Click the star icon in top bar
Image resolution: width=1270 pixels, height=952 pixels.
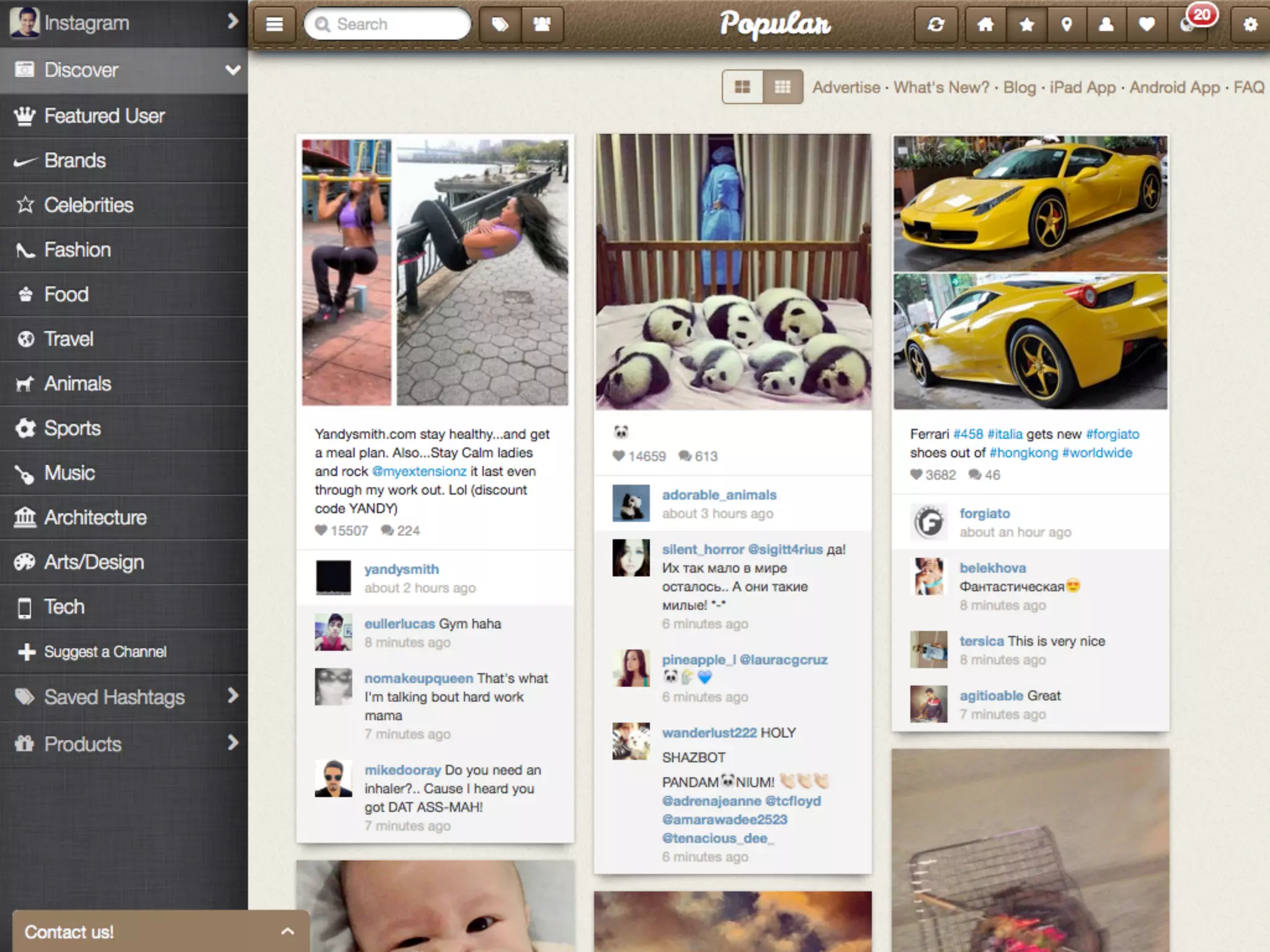click(x=1027, y=24)
